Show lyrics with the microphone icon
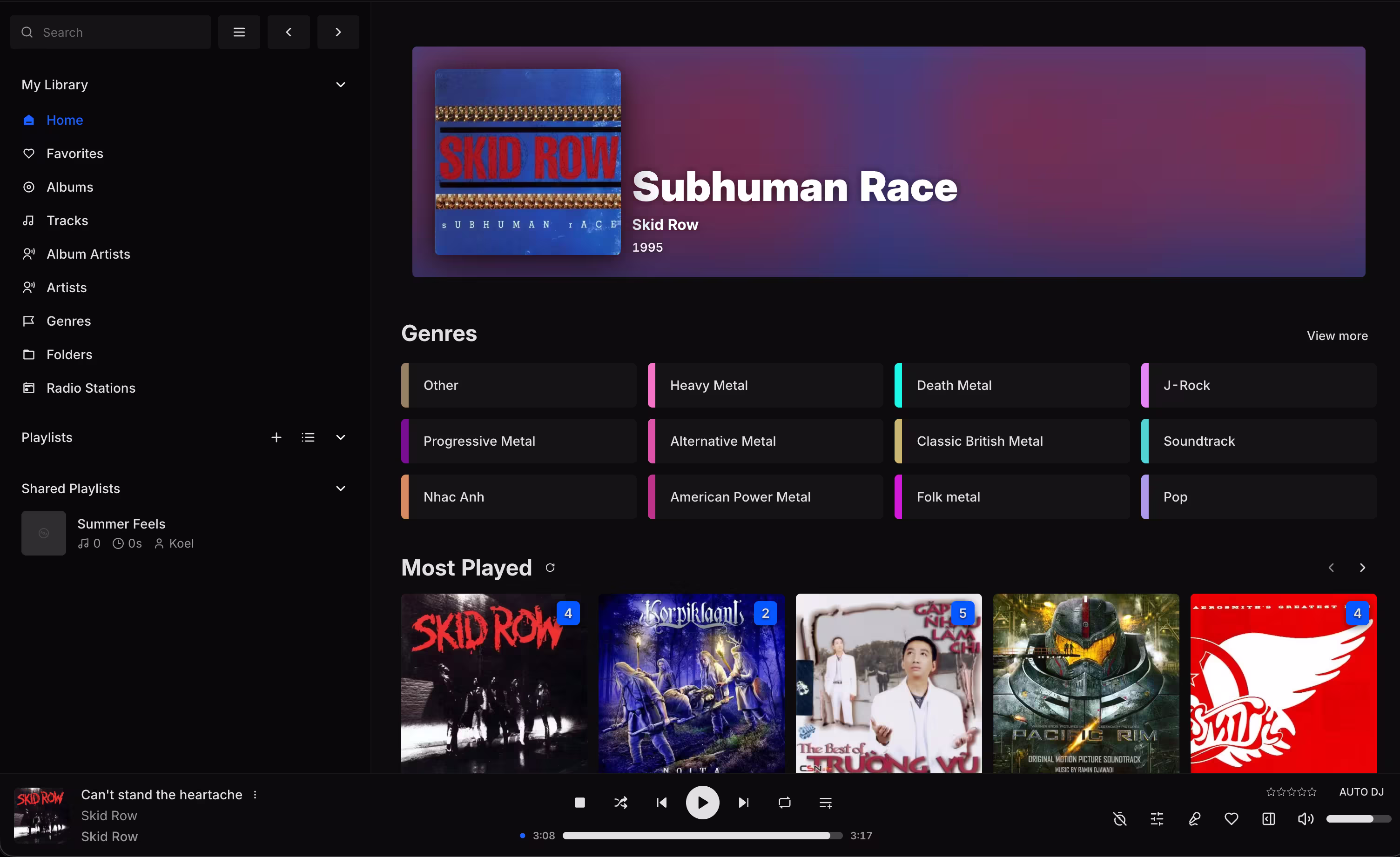Screen dimensions: 1400x857 pos(1194,818)
